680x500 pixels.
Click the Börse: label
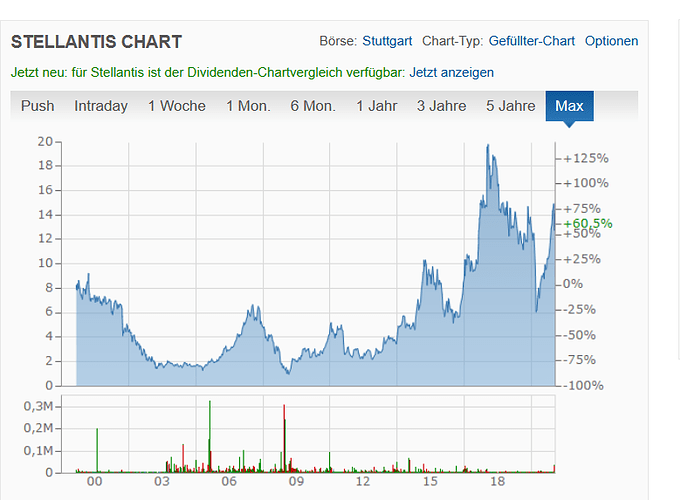[338, 41]
